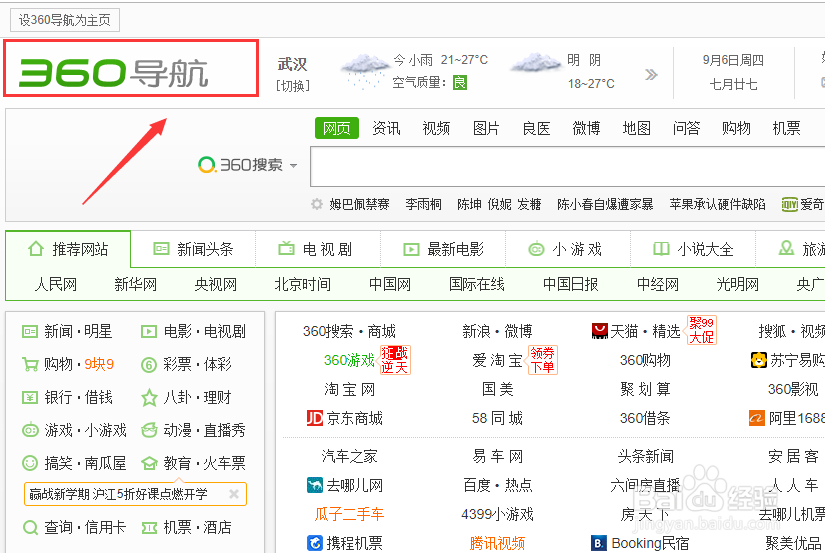Click tomorrow's cloudy weather icon
Screen dimensions: 825x553
(x=536, y=63)
